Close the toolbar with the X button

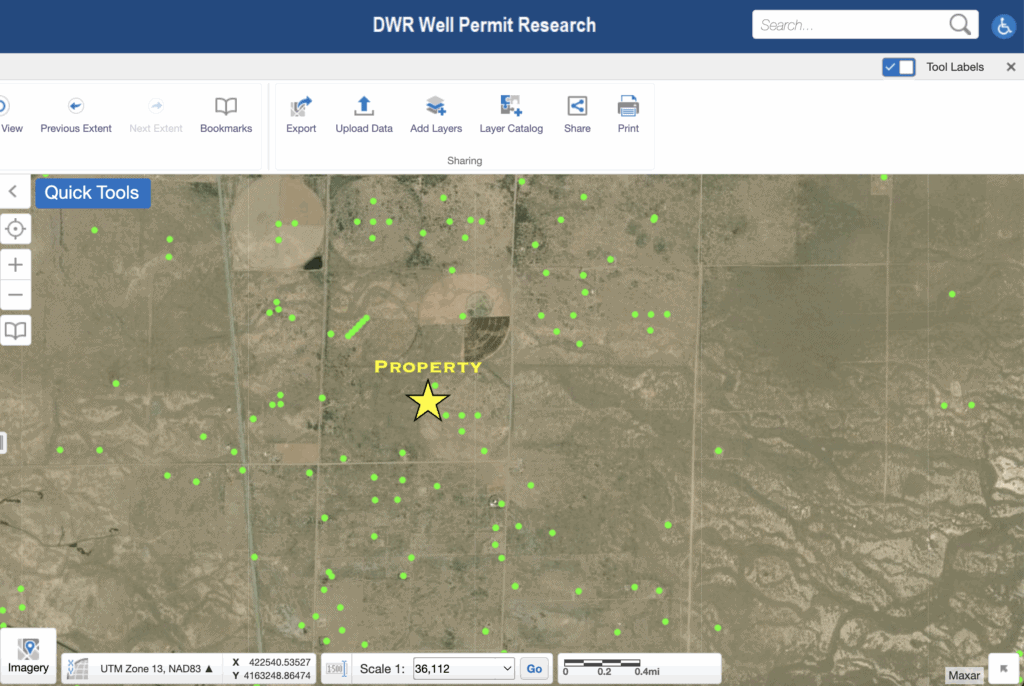(1010, 67)
